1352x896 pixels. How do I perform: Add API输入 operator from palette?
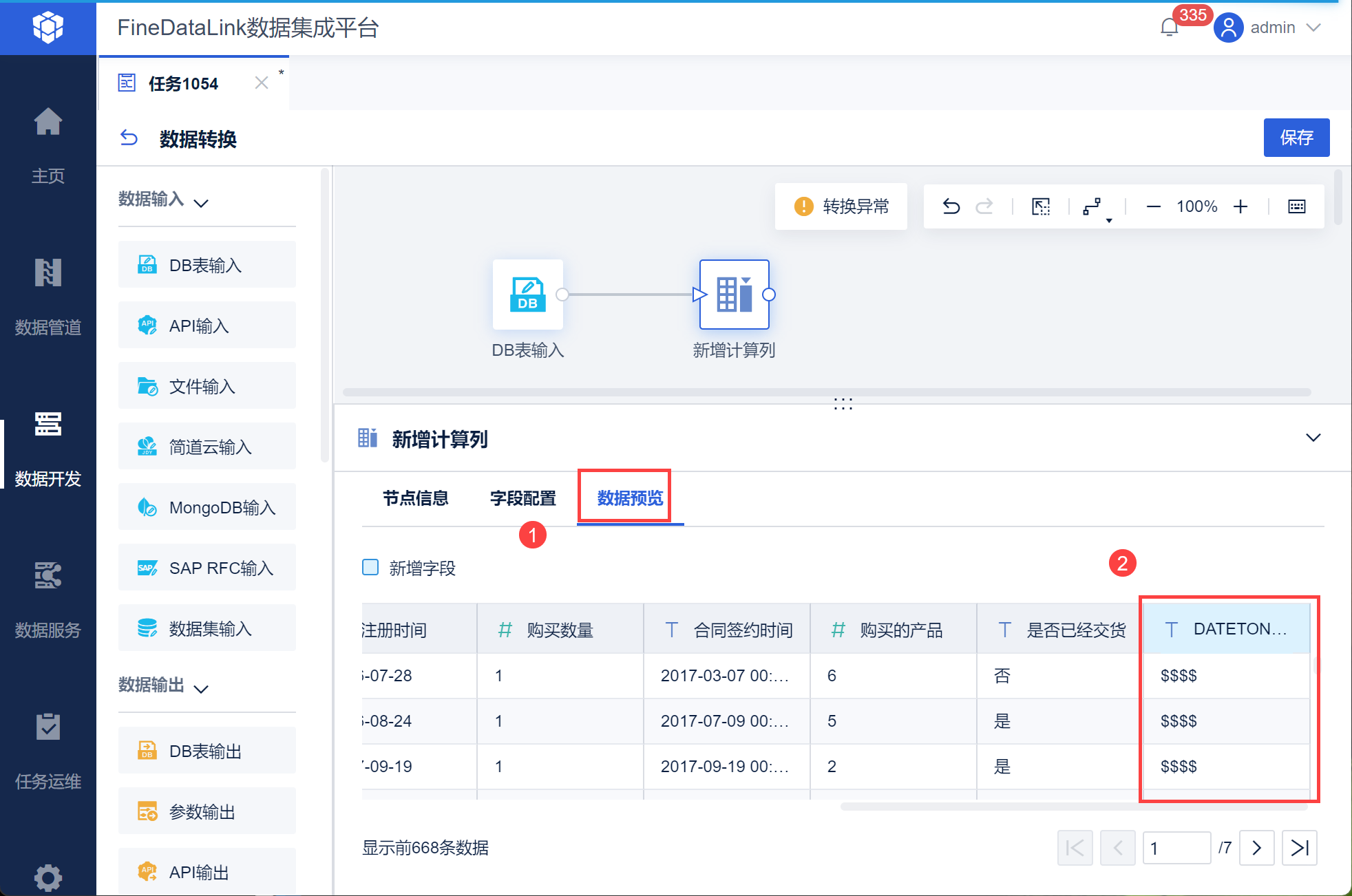(207, 326)
